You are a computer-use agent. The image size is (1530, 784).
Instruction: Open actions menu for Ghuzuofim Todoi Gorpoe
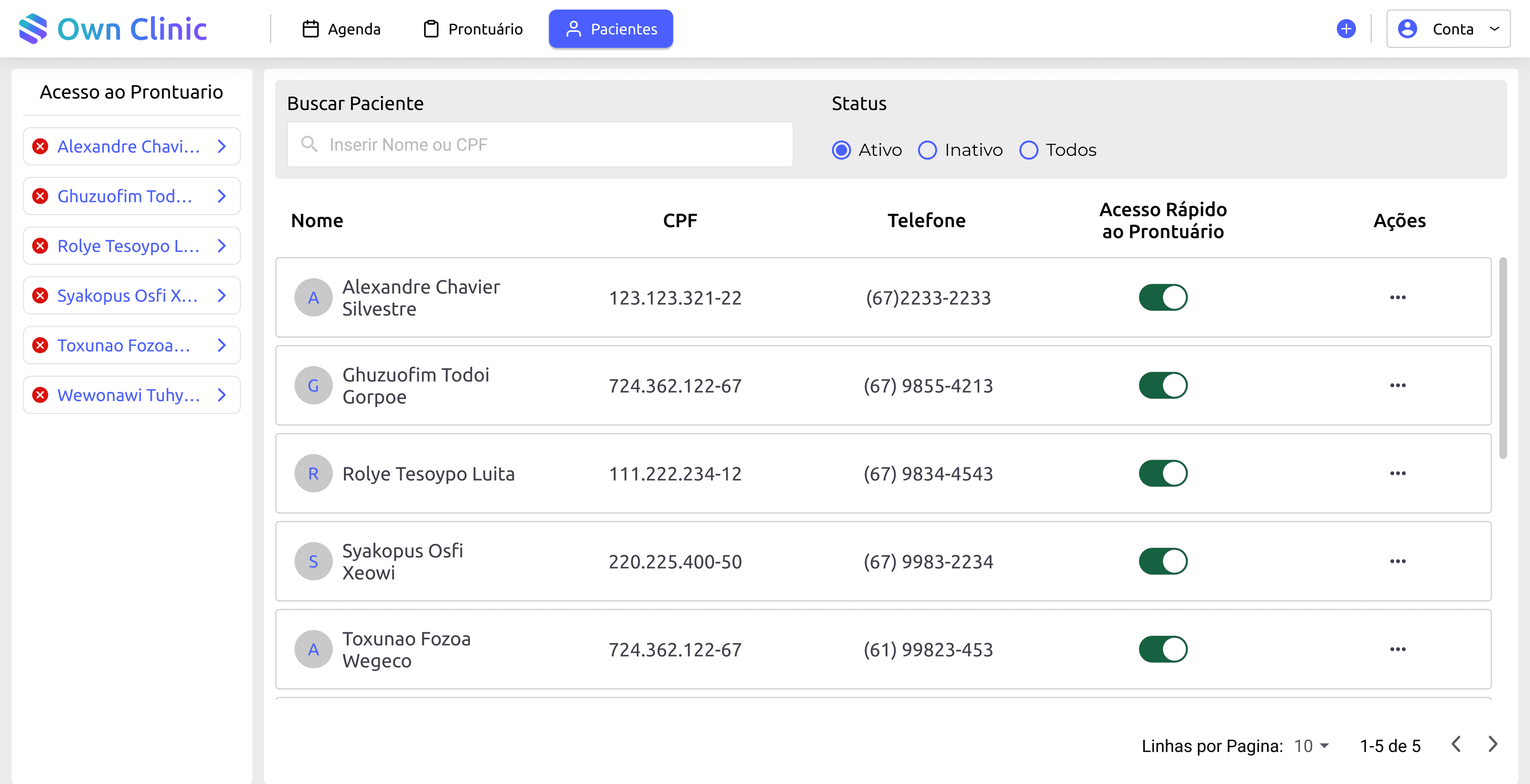tap(1399, 386)
